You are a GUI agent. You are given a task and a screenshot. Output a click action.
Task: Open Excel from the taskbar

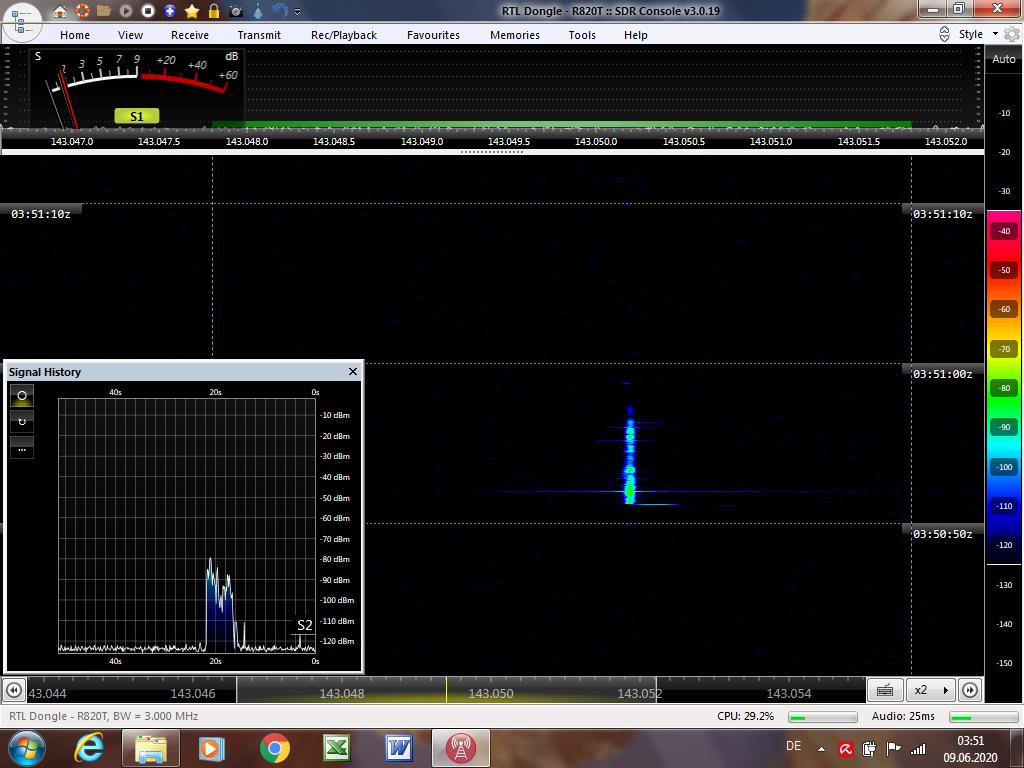(337, 748)
